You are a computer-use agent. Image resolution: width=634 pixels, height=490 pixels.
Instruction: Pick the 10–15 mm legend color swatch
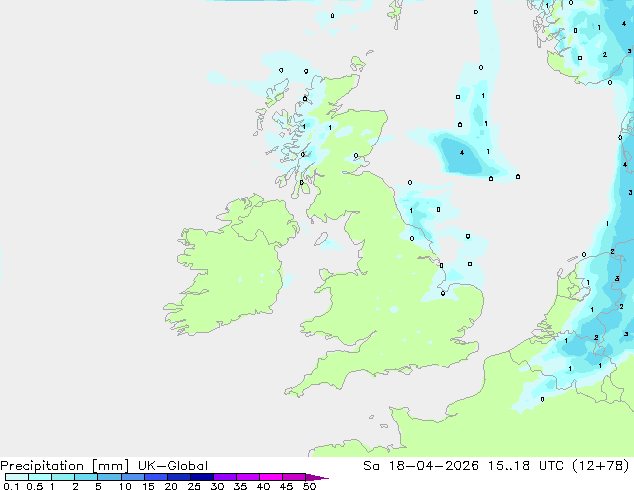coord(132,477)
